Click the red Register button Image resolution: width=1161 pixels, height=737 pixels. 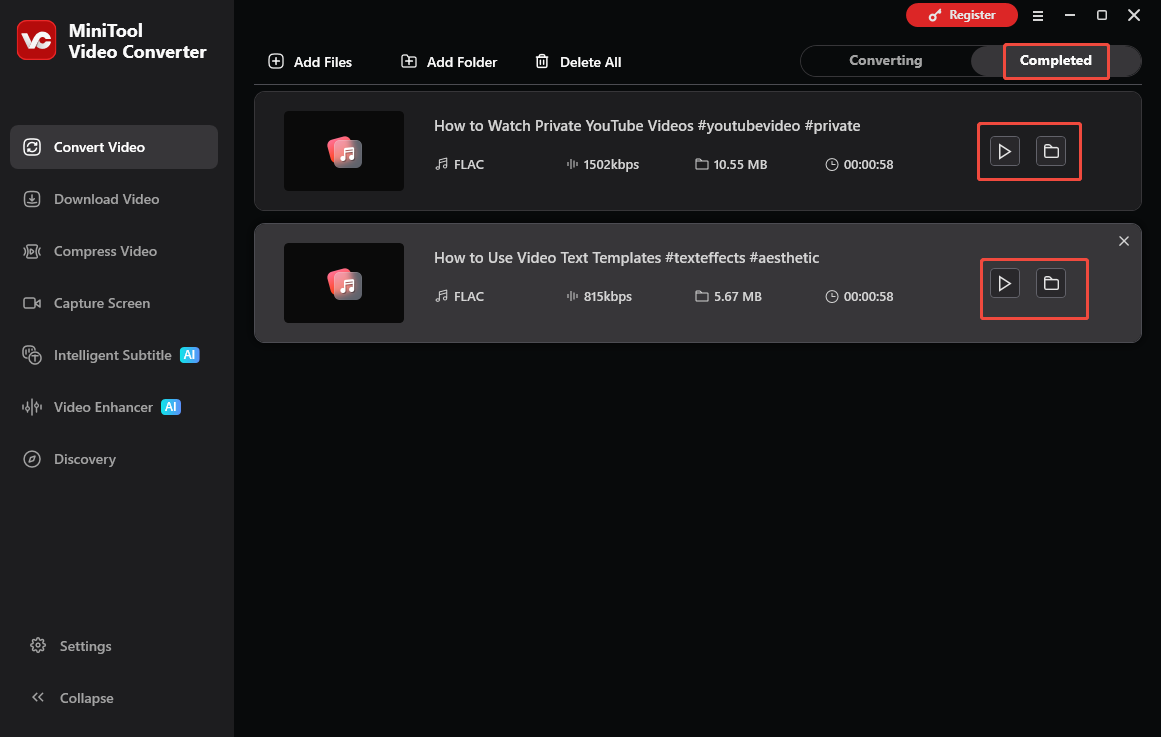[961, 15]
